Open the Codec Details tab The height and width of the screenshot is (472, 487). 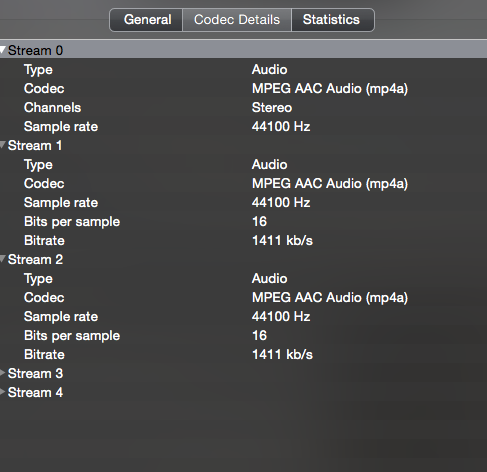pos(237,20)
